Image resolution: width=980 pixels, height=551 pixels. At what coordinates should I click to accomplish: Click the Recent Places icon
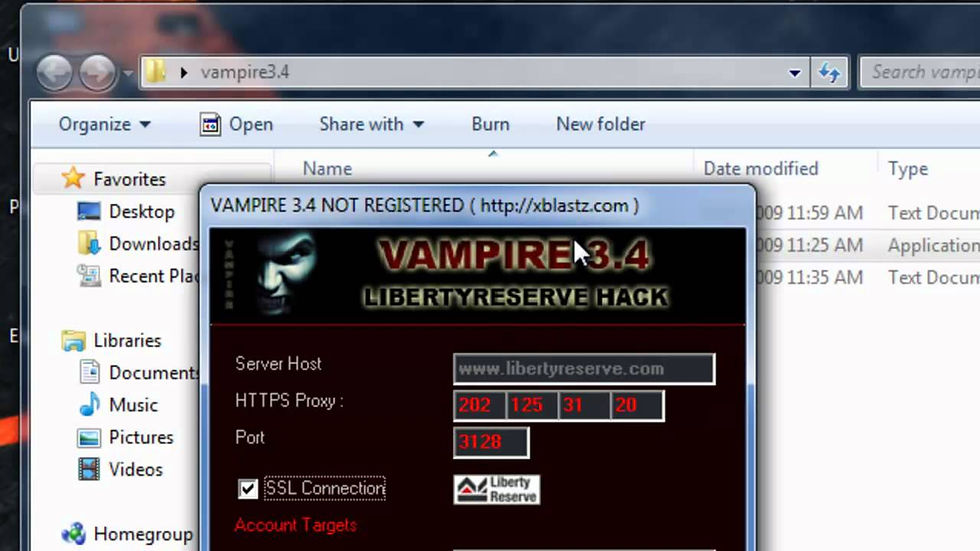pyautogui.click(x=89, y=276)
